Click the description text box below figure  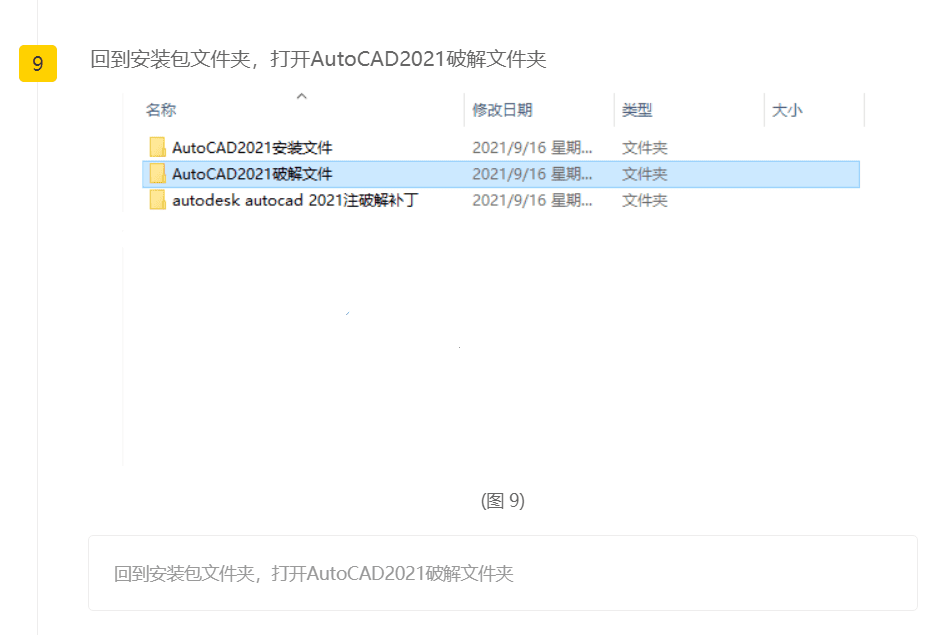[x=502, y=573]
